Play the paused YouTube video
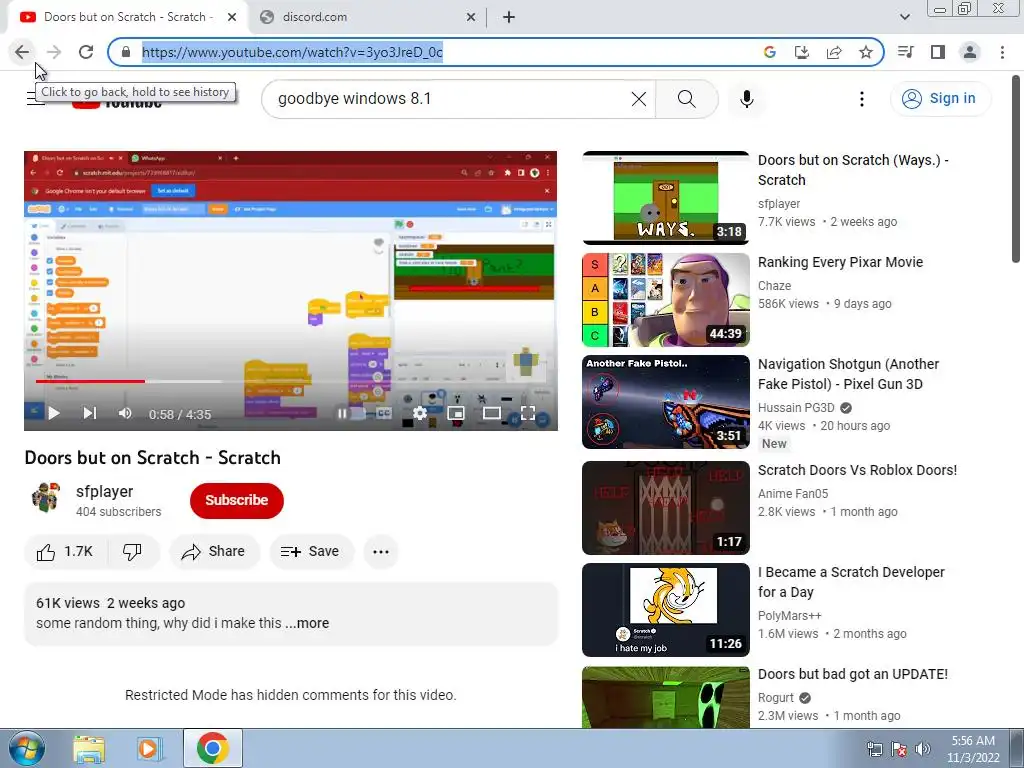The image size is (1024, 768). tap(54, 413)
